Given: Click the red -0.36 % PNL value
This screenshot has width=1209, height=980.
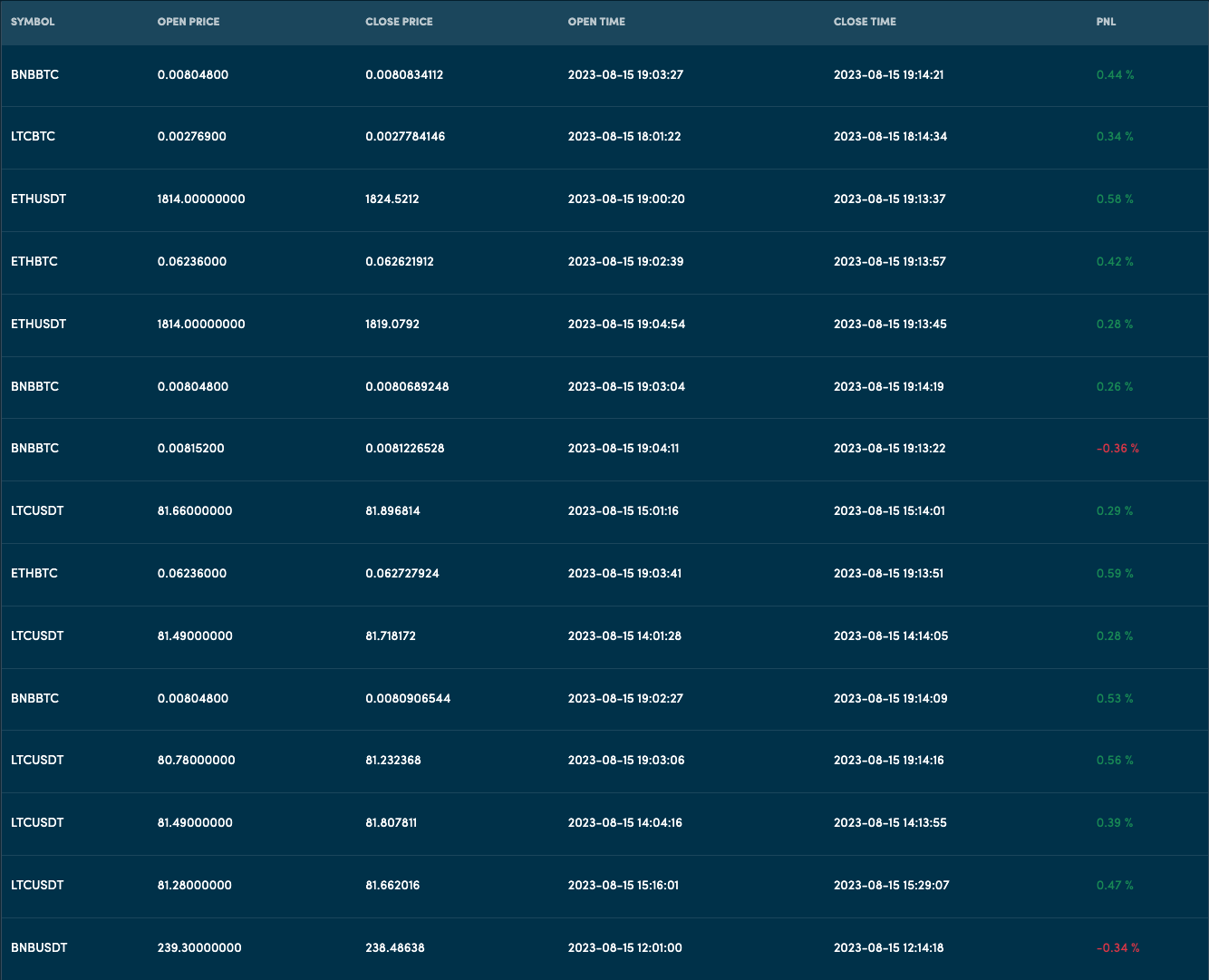Looking at the screenshot, I should point(1117,449).
